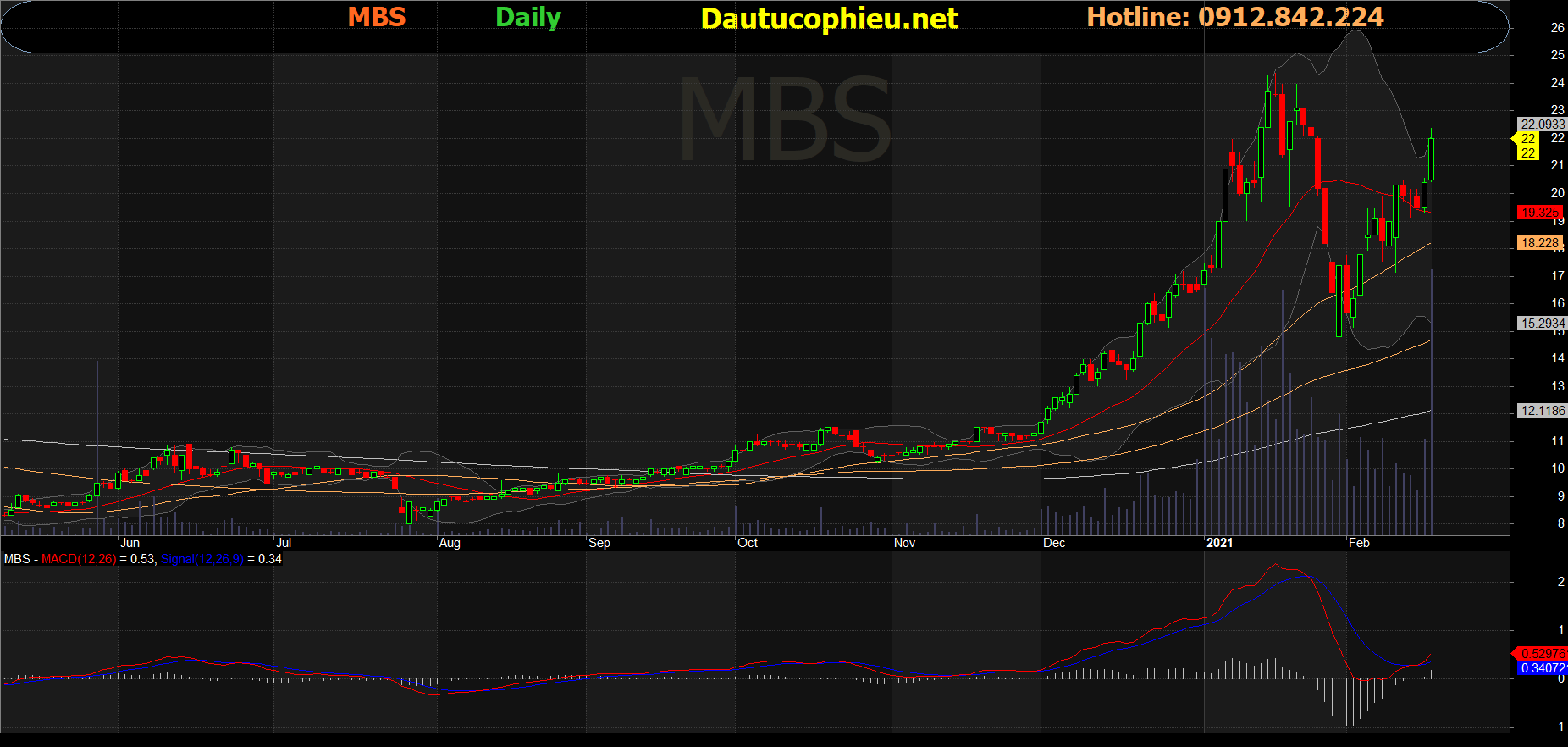Click the Hotline: 0912.842.224 text
This screenshot has width=1568, height=747.
pos(1235,17)
